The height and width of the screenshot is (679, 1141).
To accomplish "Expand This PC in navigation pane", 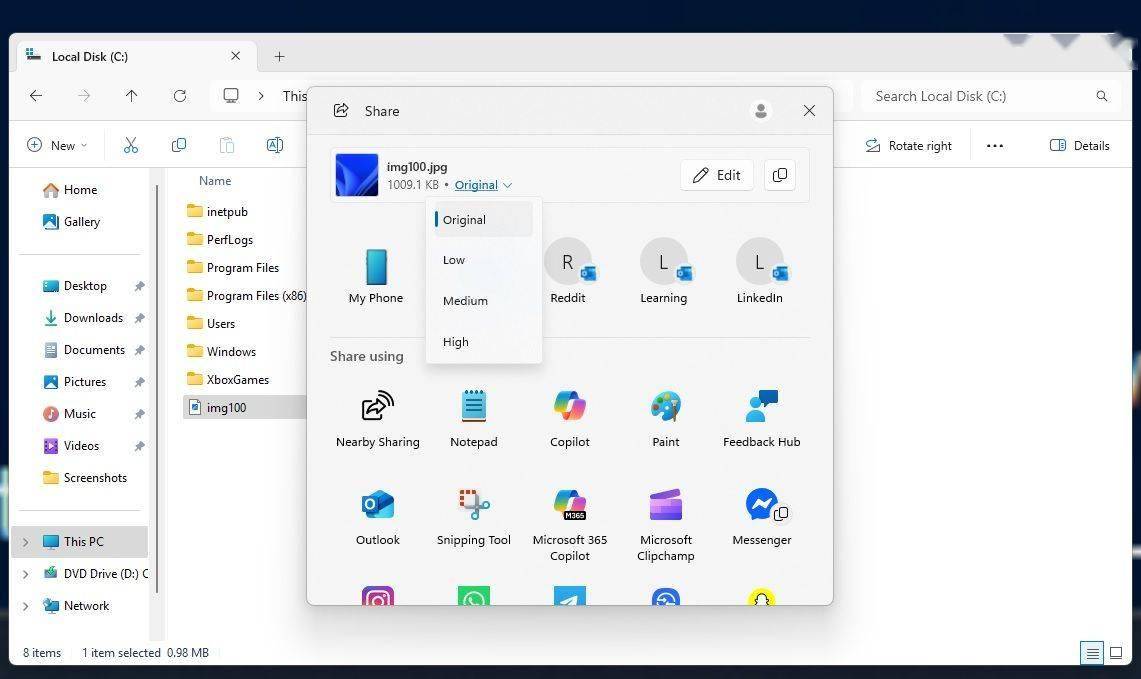I will tap(25, 542).
